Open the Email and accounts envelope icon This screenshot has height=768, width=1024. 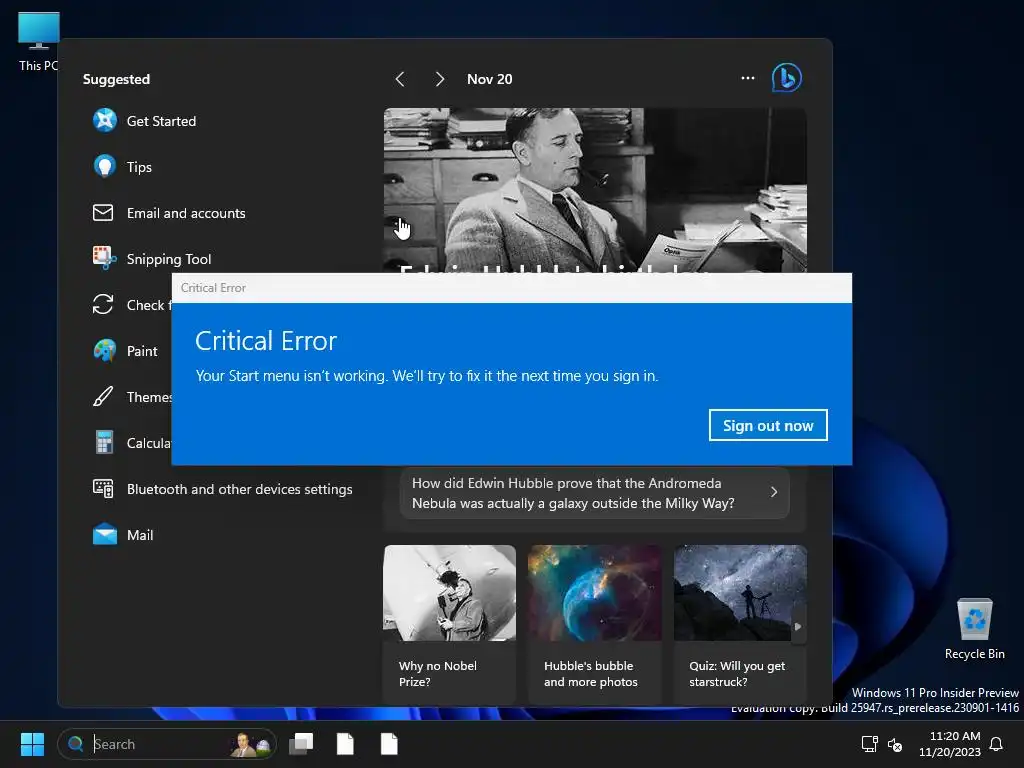(103, 213)
